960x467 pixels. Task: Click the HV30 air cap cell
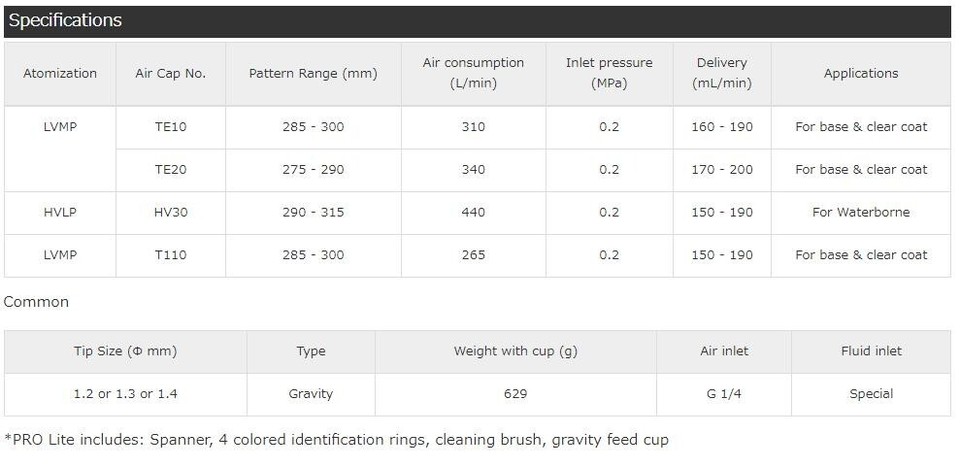coord(171,213)
